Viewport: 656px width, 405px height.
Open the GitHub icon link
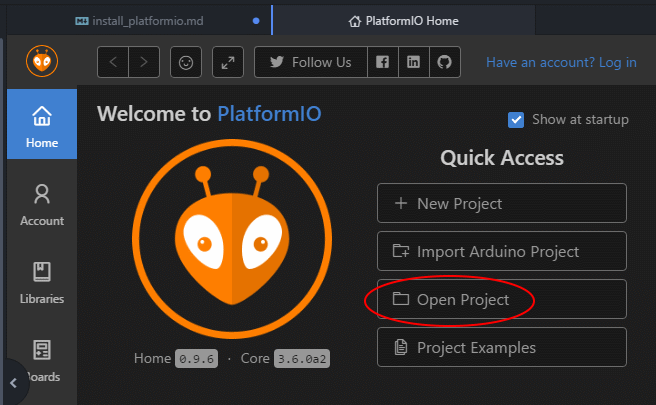click(x=445, y=62)
